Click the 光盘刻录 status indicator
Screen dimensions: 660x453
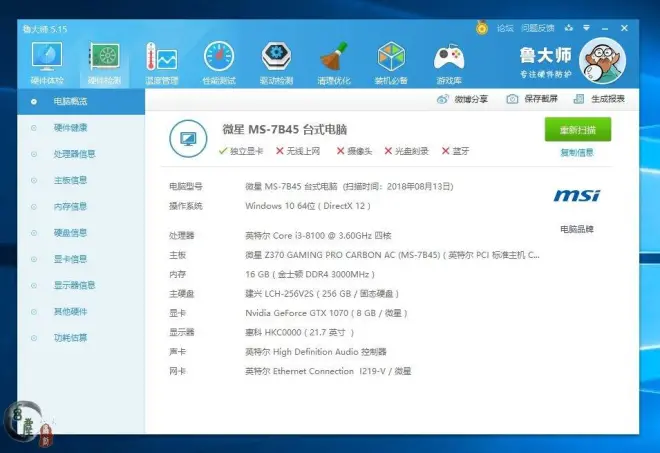[407, 151]
